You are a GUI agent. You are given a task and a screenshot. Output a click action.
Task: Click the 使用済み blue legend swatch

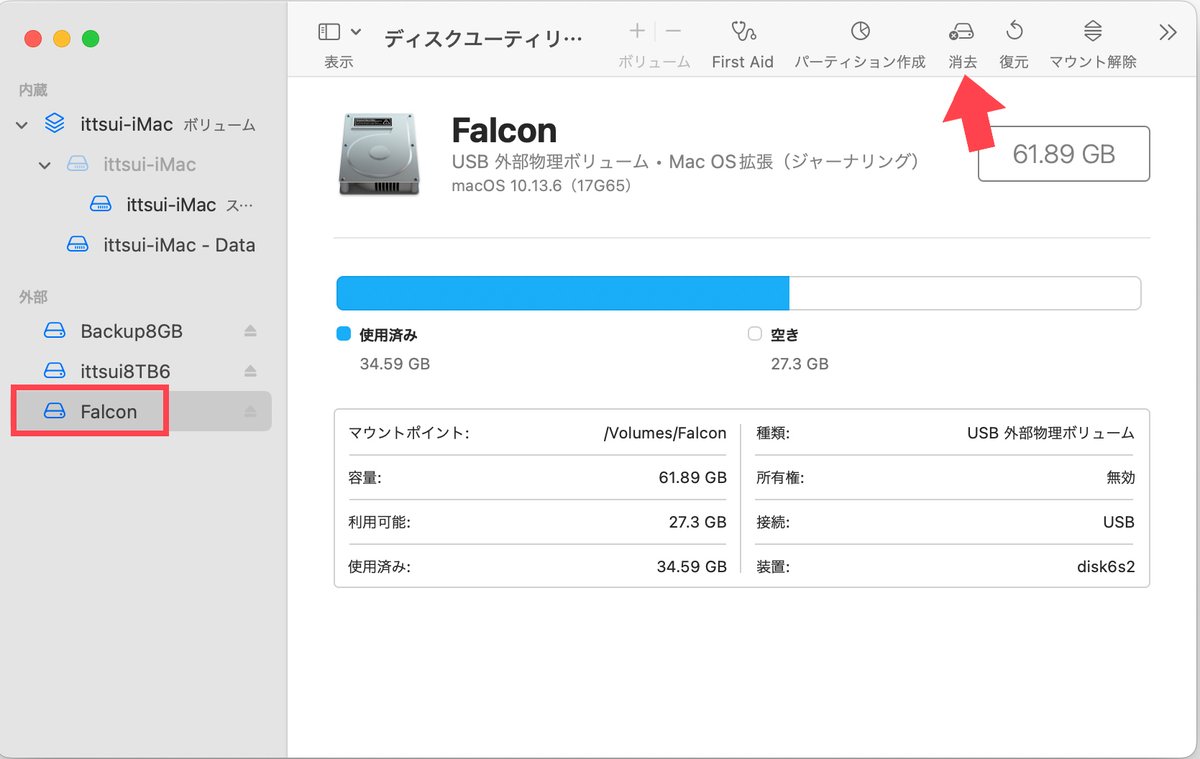tap(344, 335)
